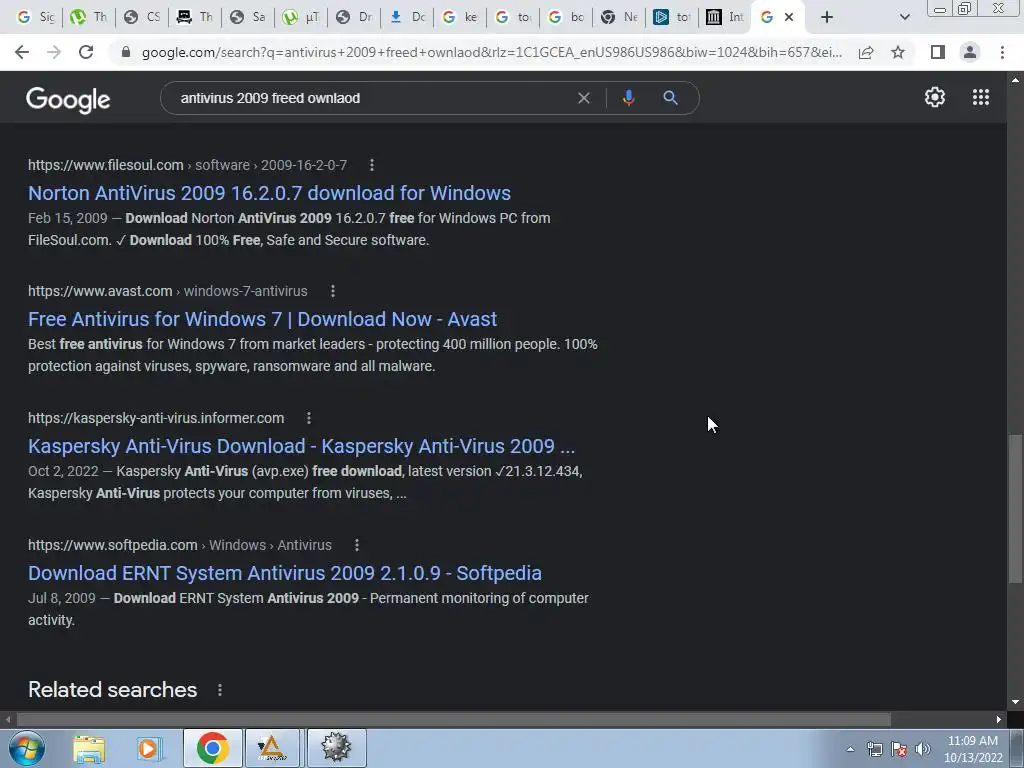Open more options for Kaspersky informer result
The width and height of the screenshot is (1024, 768).
(x=309, y=418)
